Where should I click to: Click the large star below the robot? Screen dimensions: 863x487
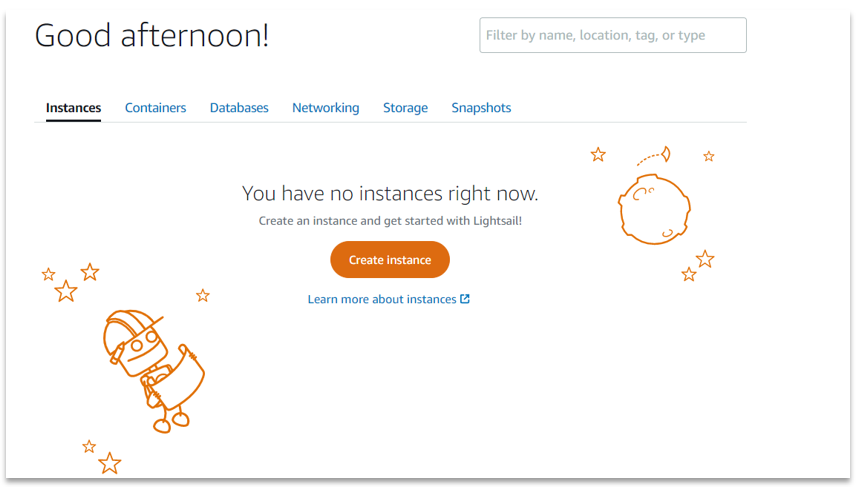coord(110,463)
